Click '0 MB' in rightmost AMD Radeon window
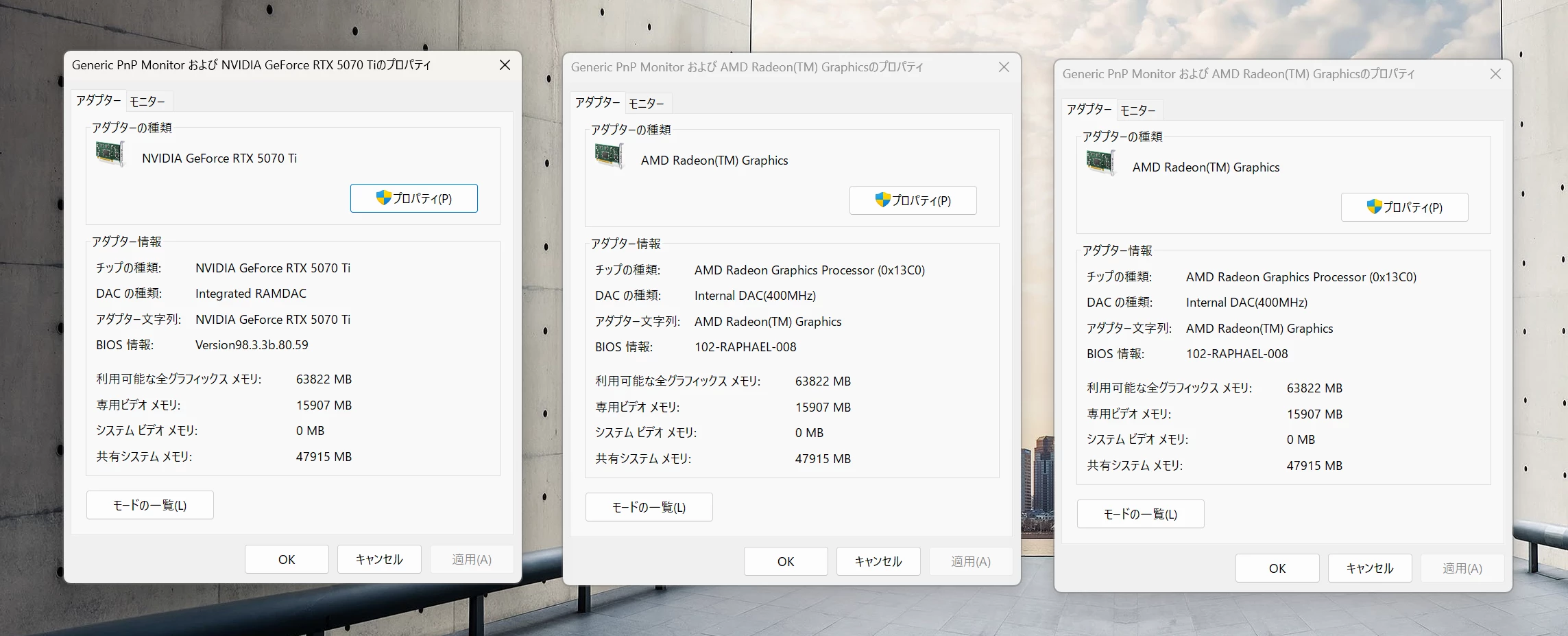1568x636 pixels. tap(1301, 440)
